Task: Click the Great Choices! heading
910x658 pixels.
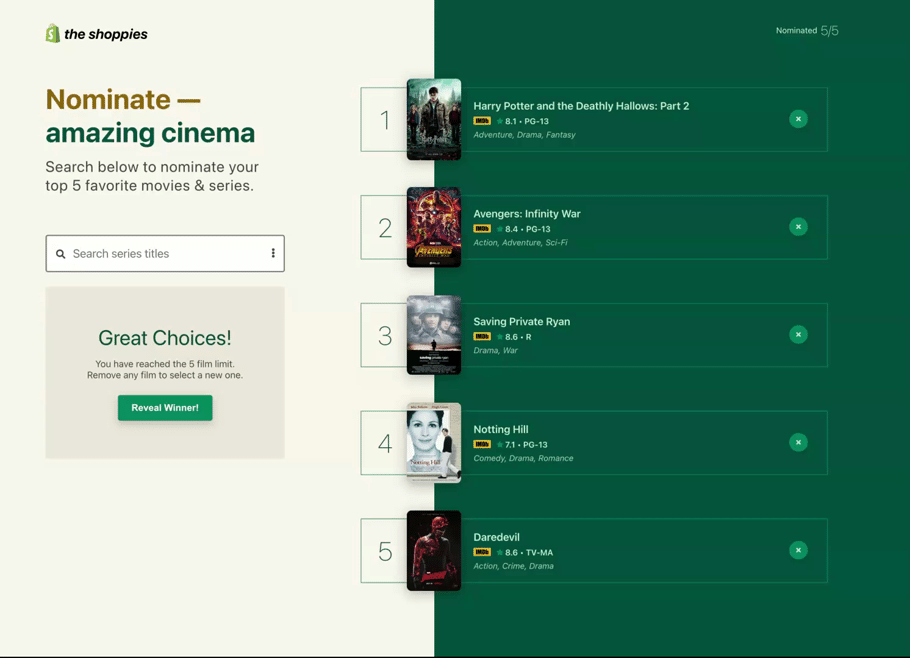Action: point(165,338)
